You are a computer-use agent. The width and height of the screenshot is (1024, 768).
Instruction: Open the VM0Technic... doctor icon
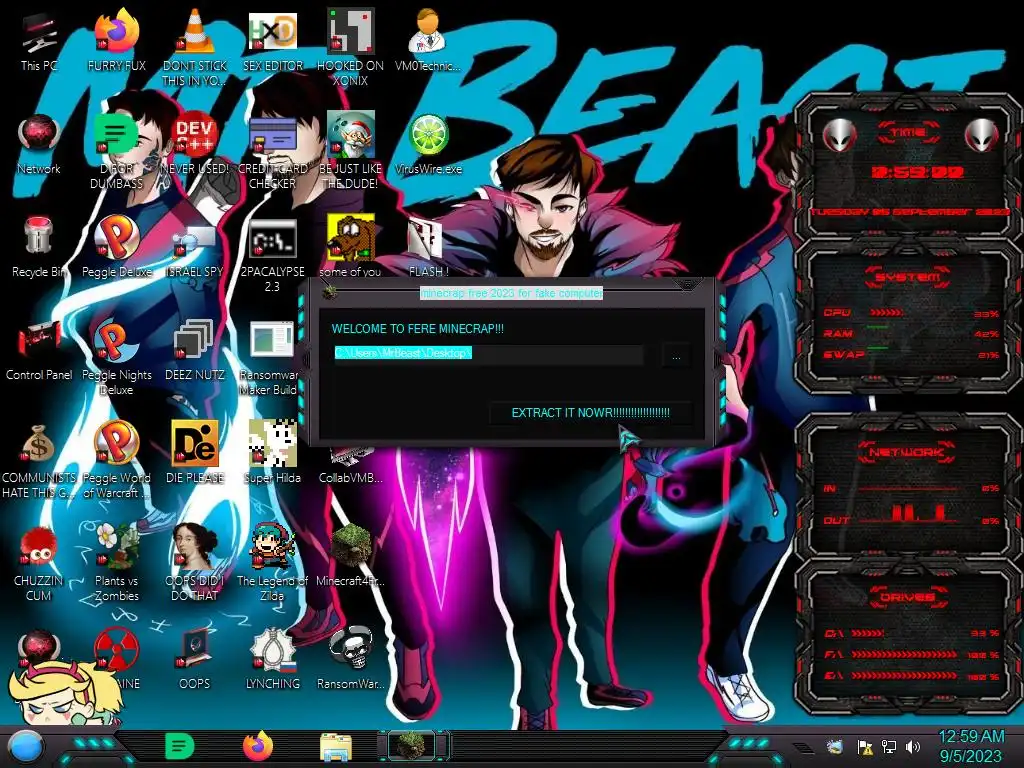tap(428, 42)
